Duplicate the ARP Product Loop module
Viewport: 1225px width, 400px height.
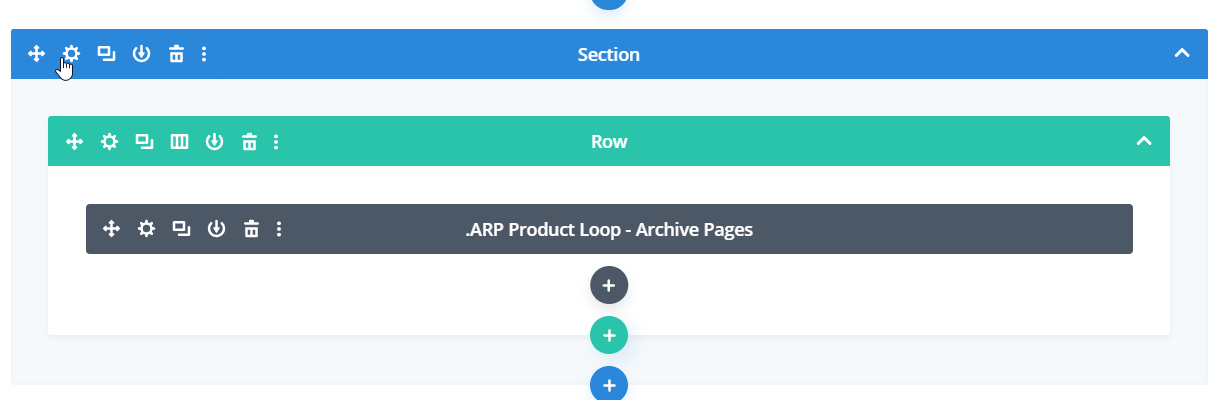tap(181, 229)
